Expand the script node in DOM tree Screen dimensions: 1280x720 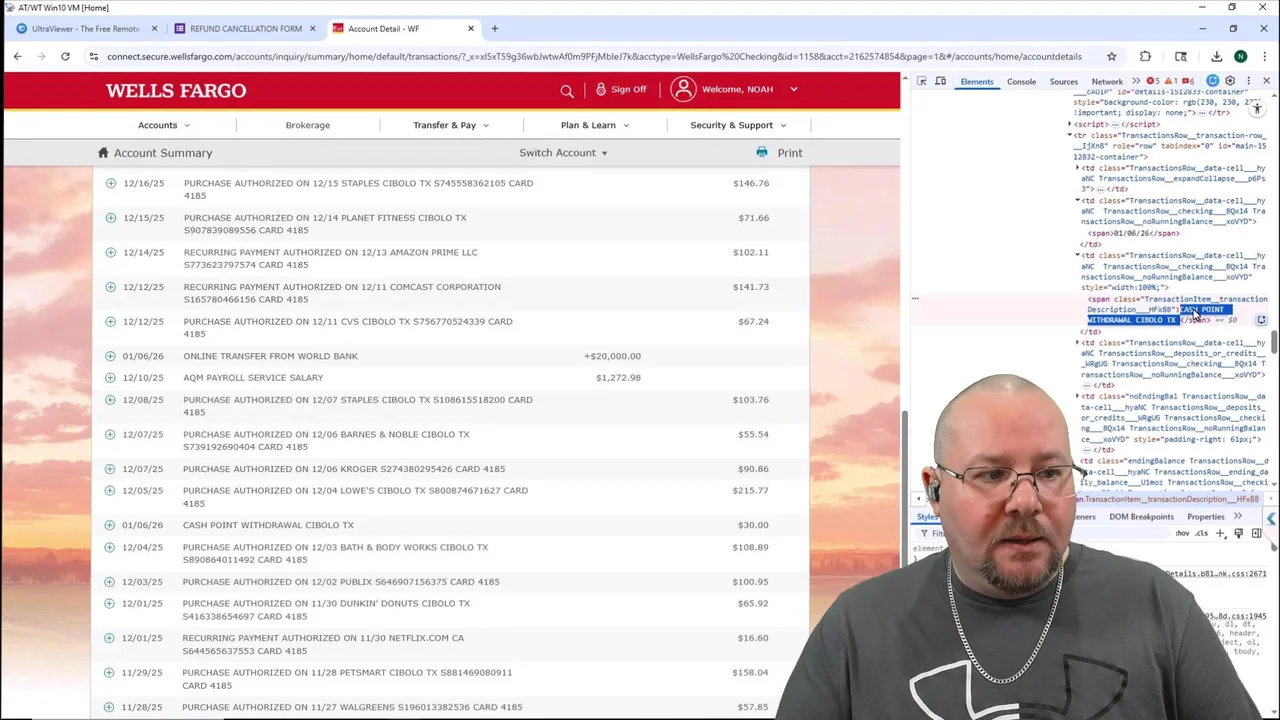[x=1070, y=124]
